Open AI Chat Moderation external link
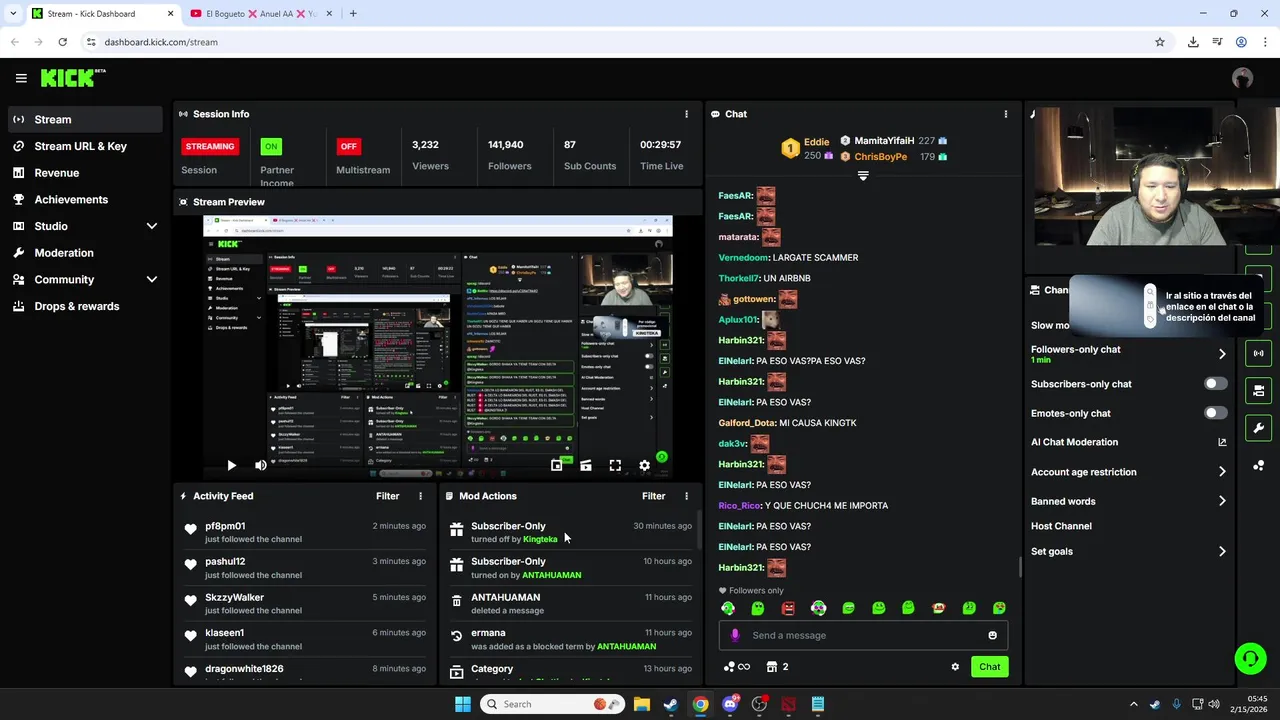Viewport: 1280px width, 720px height. (1222, 442)
